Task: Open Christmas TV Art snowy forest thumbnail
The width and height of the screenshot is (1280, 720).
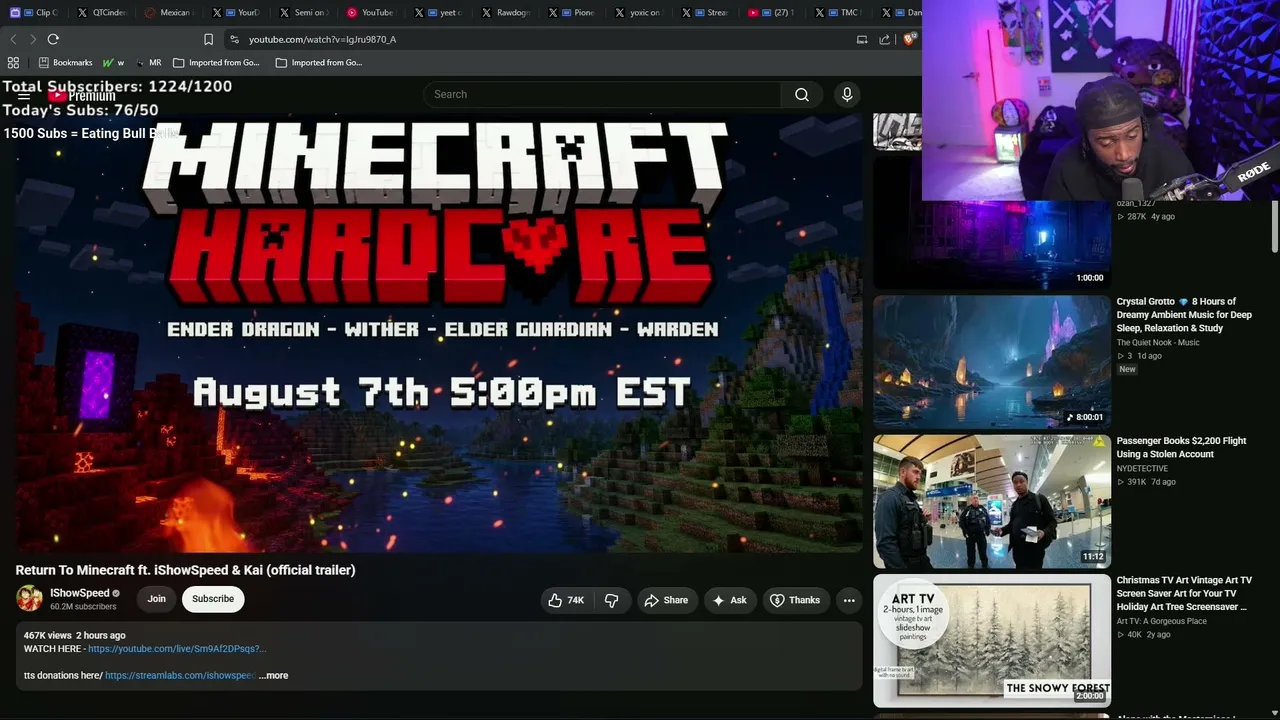Action: [x=992, y=640]
